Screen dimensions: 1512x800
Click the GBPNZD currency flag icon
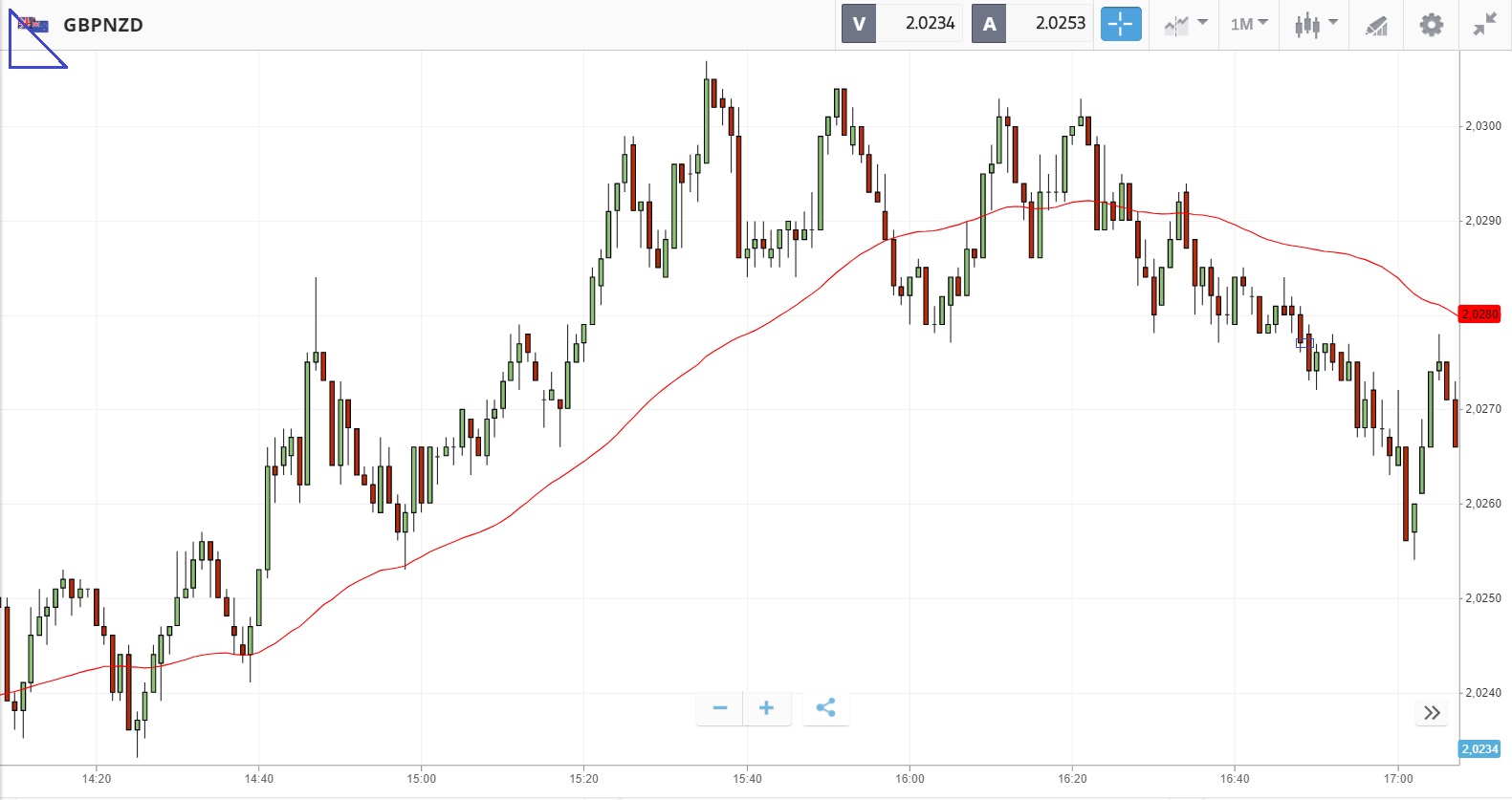[x=33, y=25]
